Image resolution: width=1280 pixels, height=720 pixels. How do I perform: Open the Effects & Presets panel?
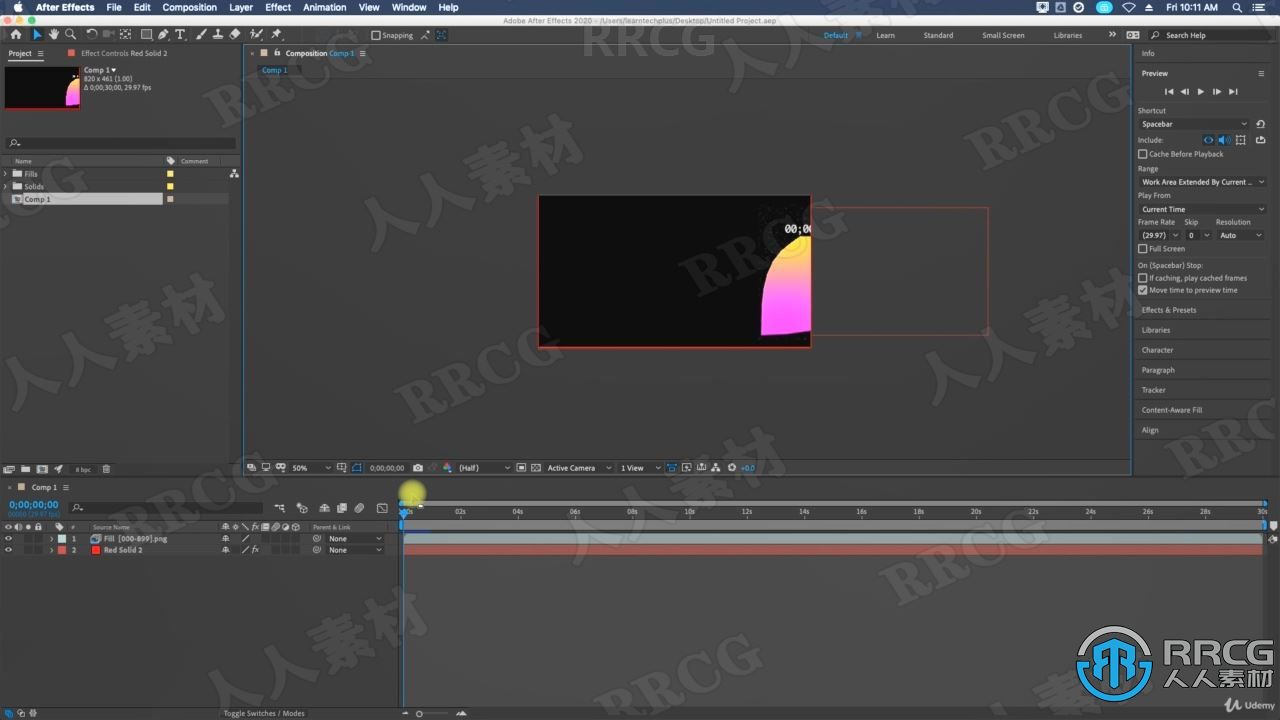point(1169,310)
